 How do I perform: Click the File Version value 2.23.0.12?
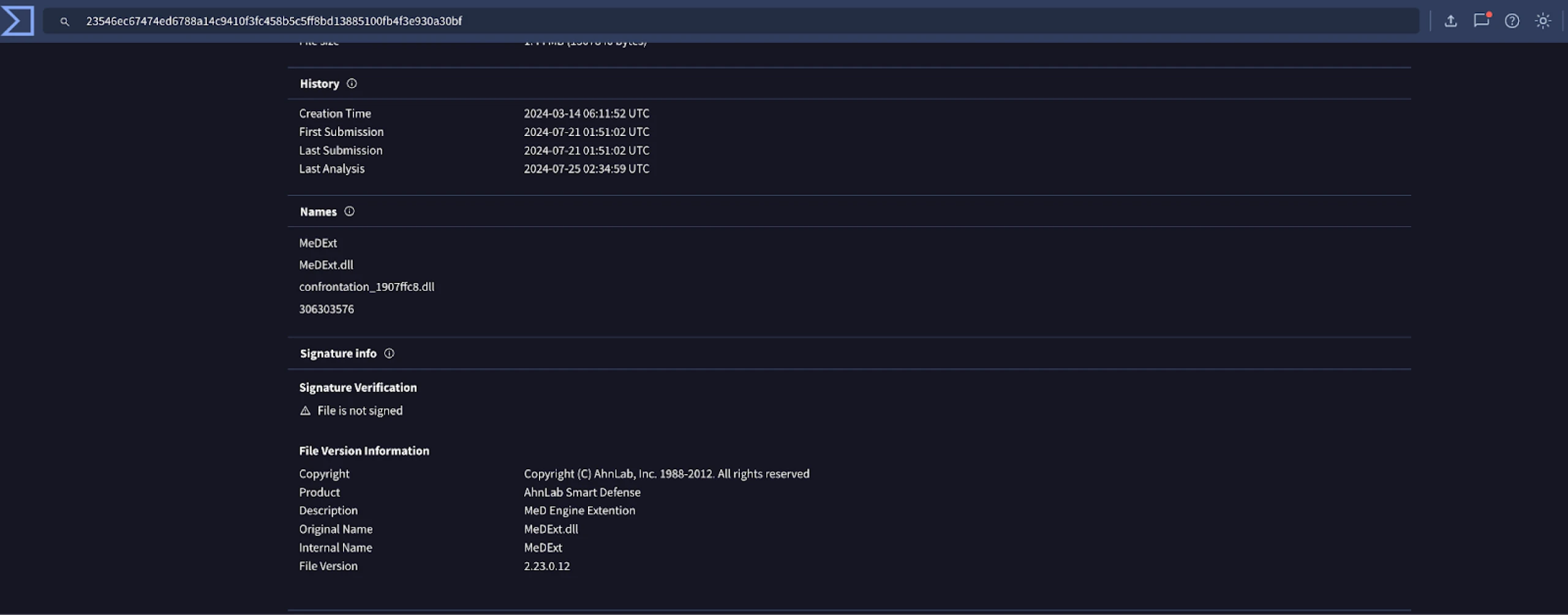click(x=546, y=567)
